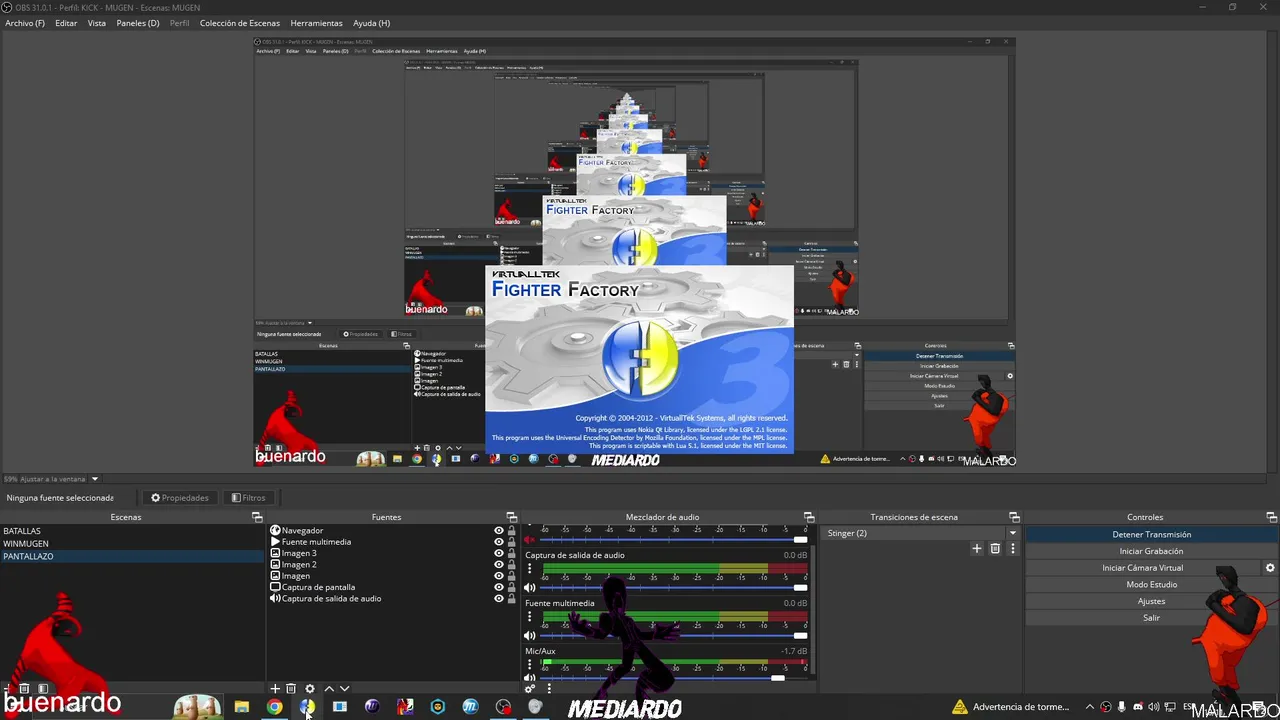1280x720 pixels.
Task: Open the Colección de Escenas menu
Action: point(240,23)
